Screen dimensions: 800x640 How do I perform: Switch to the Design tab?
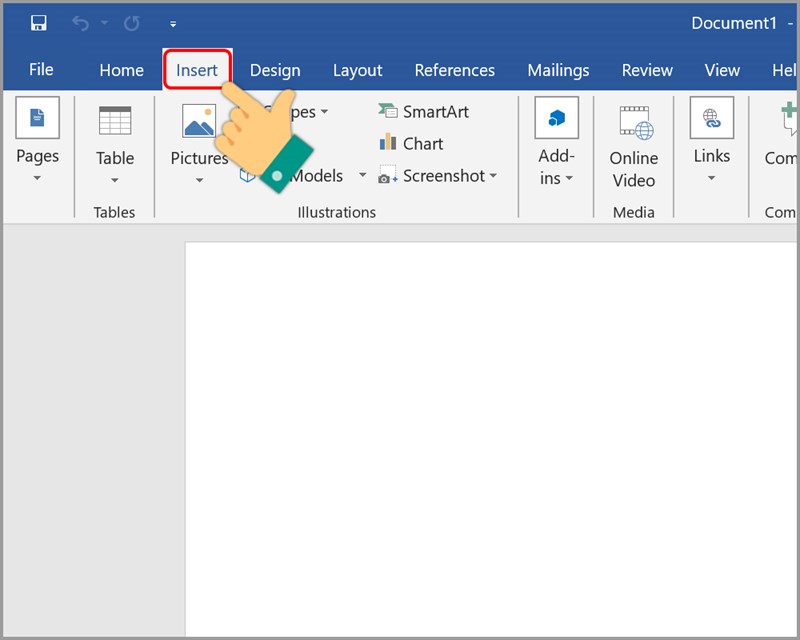pos(275,70)
